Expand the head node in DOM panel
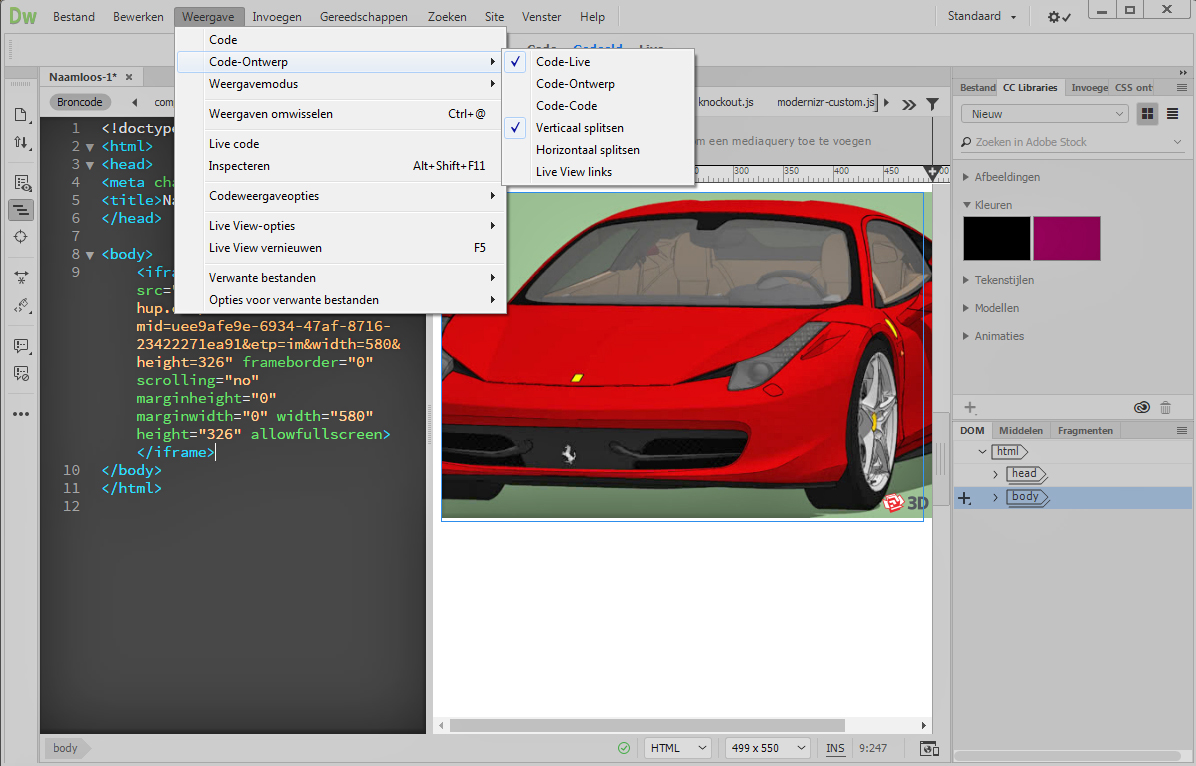 click(x=995, y=475)
